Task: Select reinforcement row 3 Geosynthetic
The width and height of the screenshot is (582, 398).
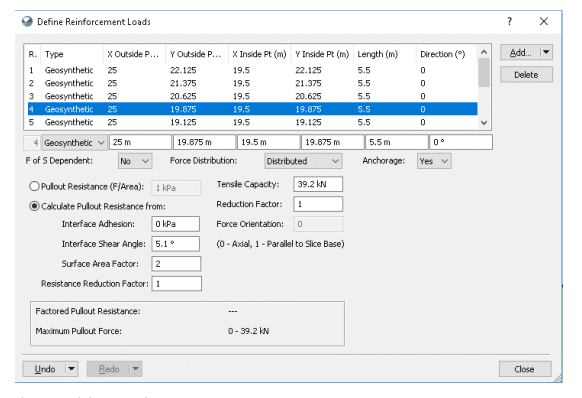Action: [x=252, y=96]
